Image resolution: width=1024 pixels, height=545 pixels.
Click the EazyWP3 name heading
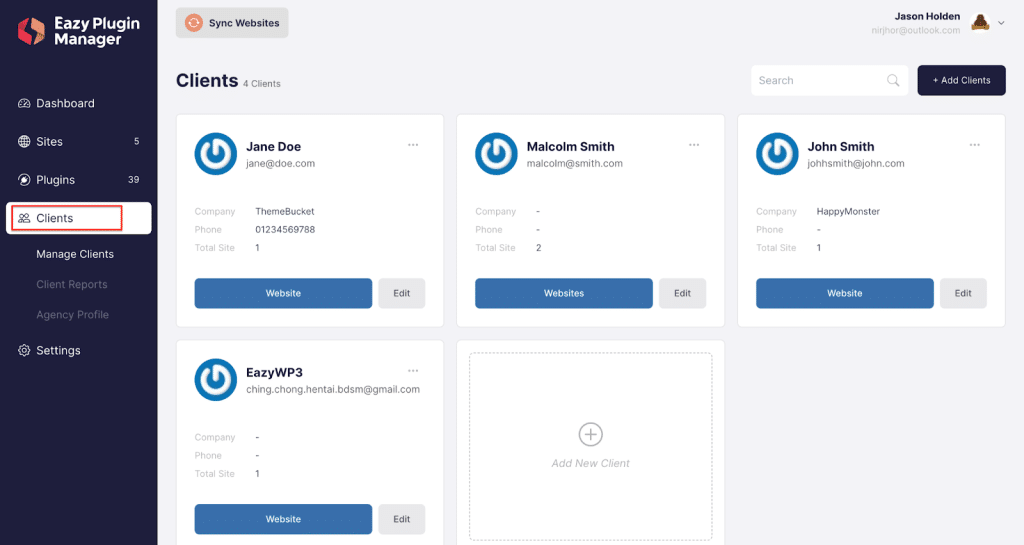click(274, 373)
